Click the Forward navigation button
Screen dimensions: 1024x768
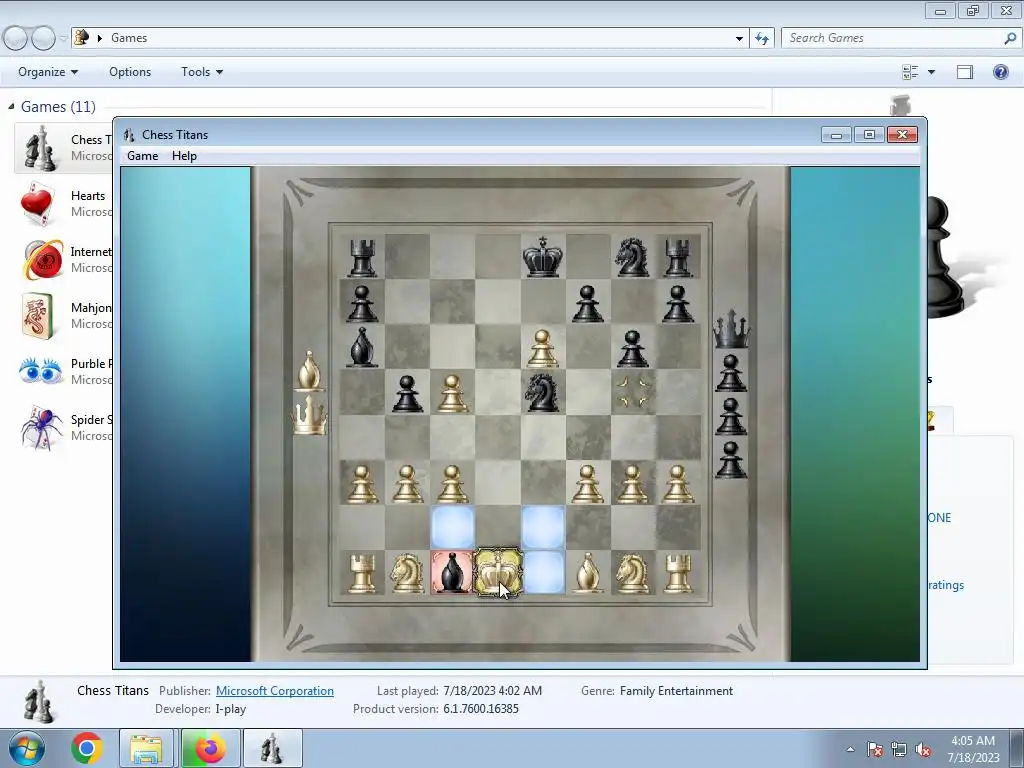43,38
